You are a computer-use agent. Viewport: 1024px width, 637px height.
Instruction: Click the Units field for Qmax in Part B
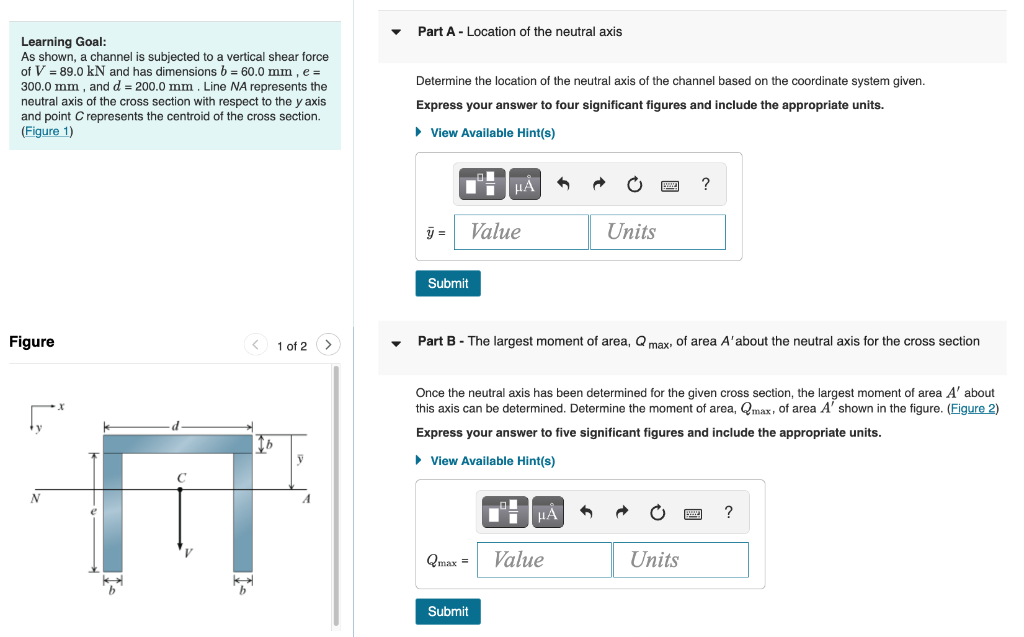pos(680,559)
